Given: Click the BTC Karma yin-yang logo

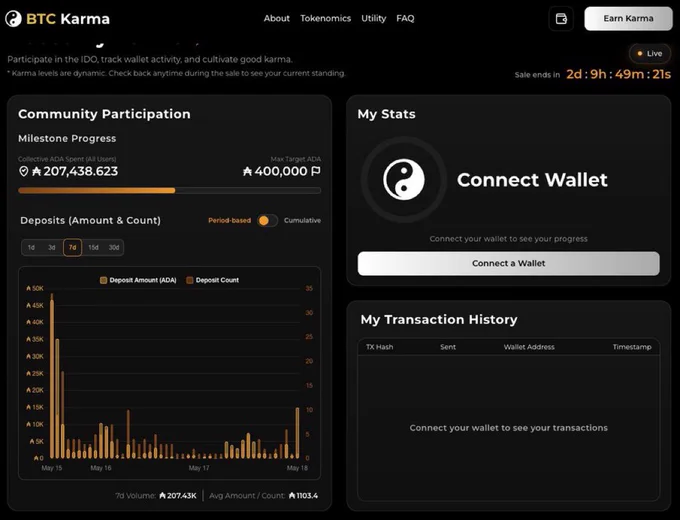Looking at the screenshot, I should coord(13,19).
